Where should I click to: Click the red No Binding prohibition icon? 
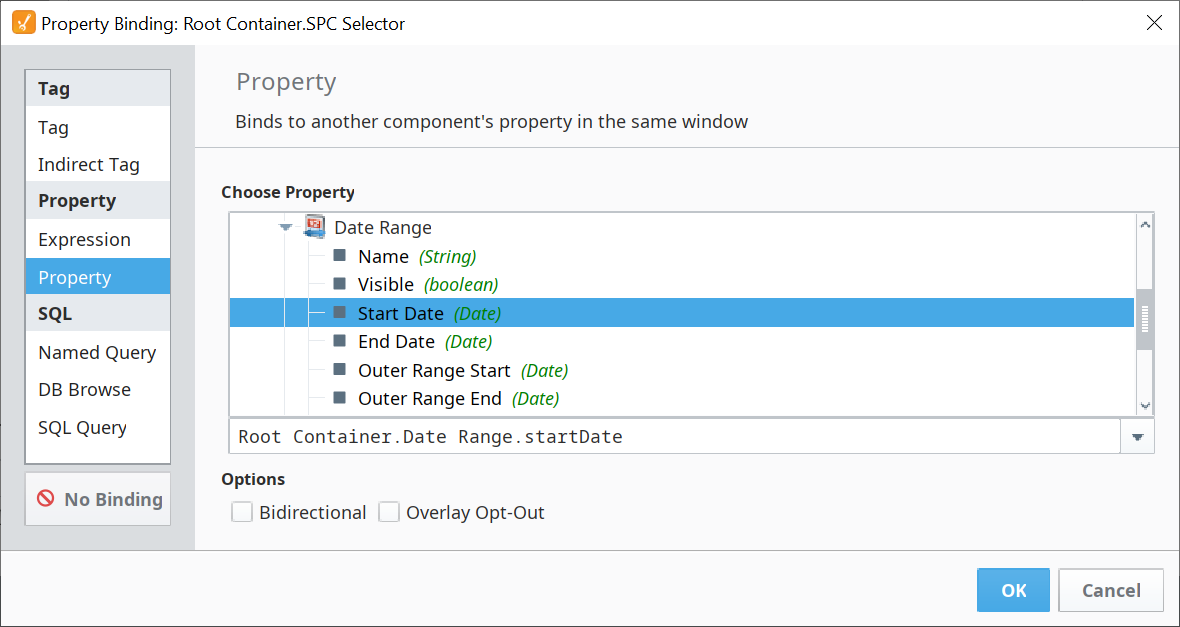click(x=46, y=498)
